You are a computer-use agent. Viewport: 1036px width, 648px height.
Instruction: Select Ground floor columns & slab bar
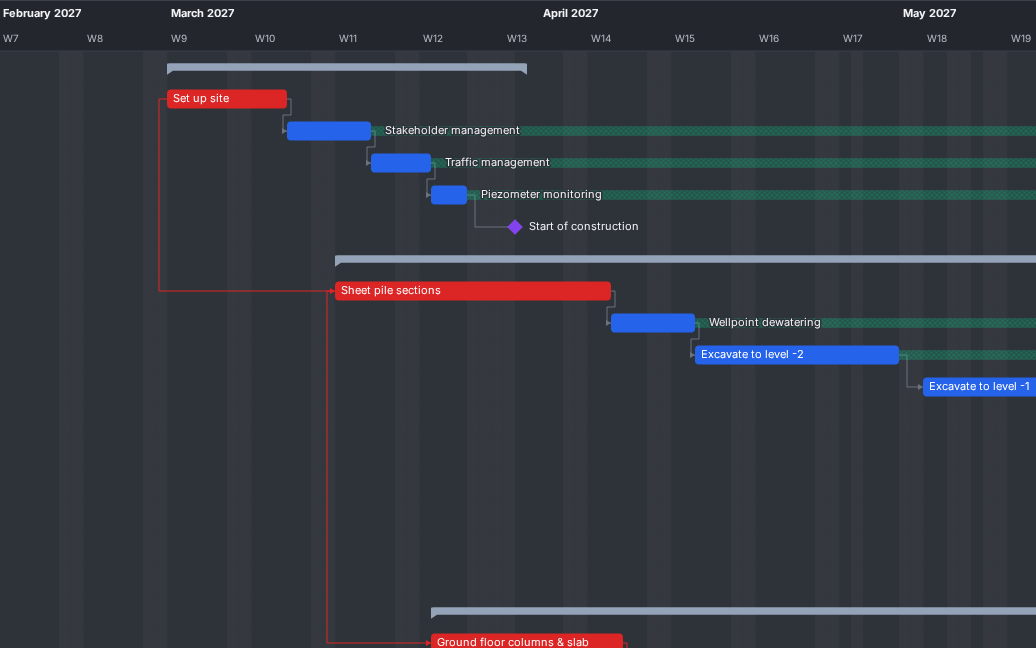coord(527,641)
